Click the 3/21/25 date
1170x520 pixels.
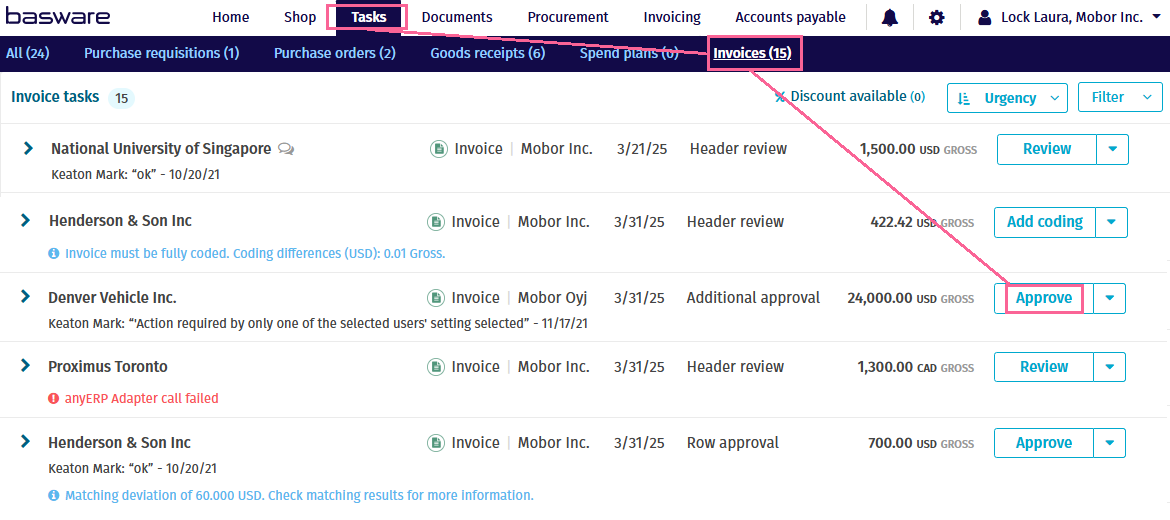pyautogui.click(x=642, y=149)
